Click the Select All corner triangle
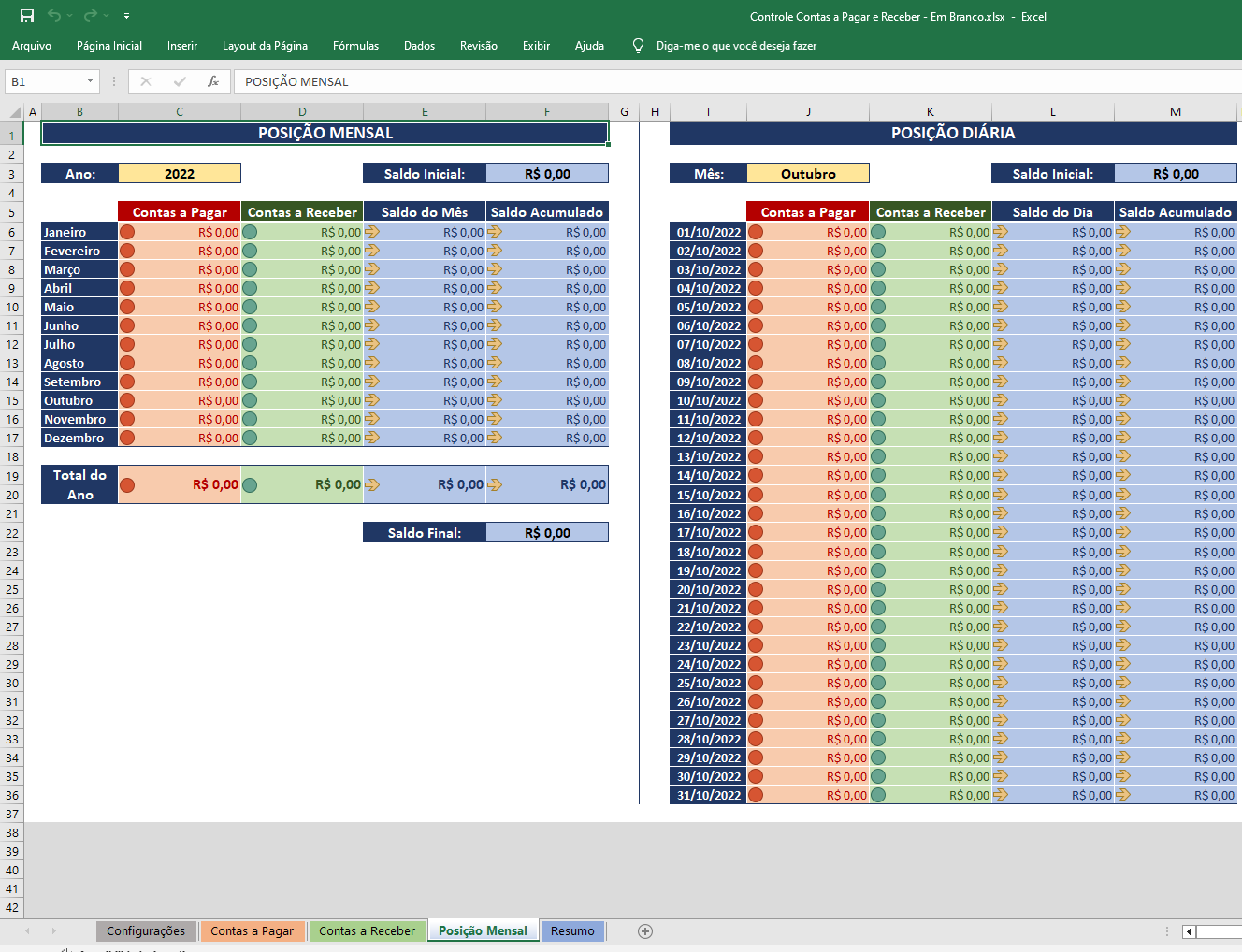This screenshot has height=952, width=1242. point(15,112)
